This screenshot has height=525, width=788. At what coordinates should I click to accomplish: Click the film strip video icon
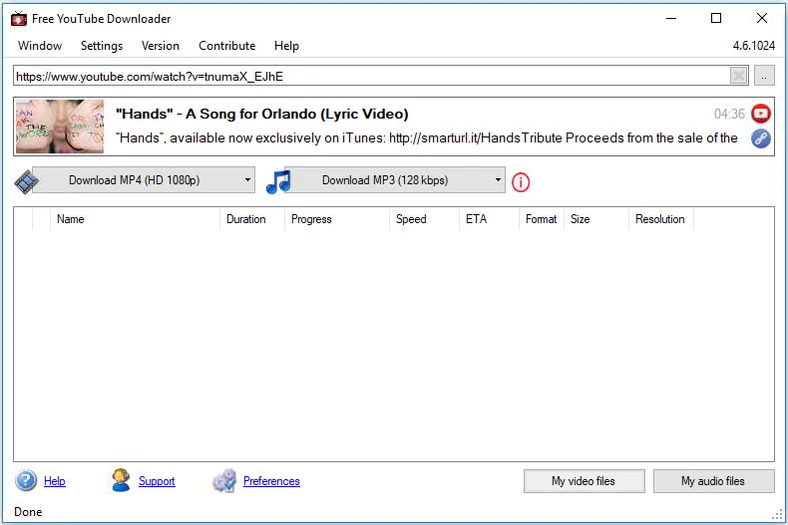coord(25,181)
